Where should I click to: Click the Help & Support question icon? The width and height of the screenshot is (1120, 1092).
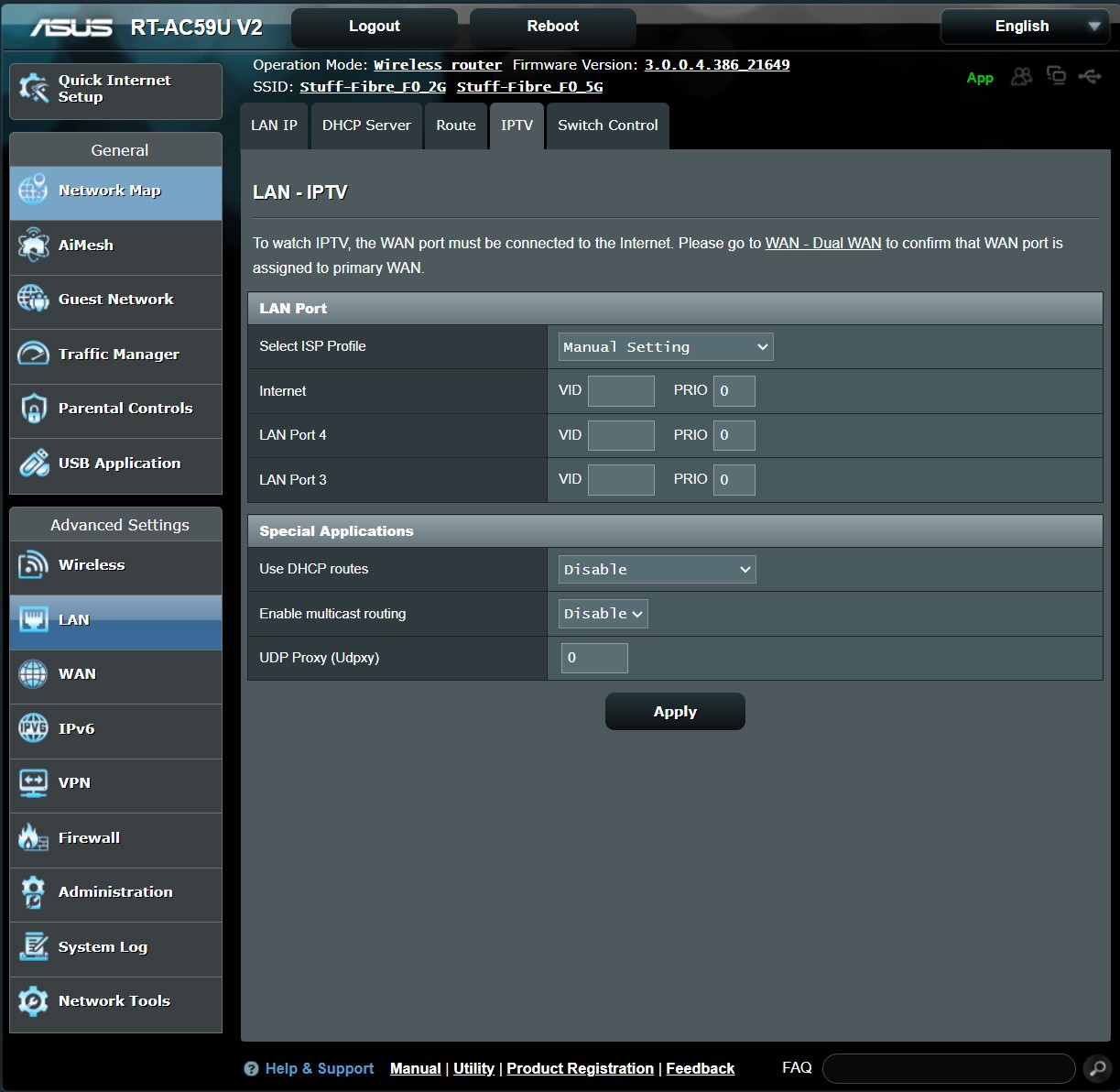coord(251,1069)
